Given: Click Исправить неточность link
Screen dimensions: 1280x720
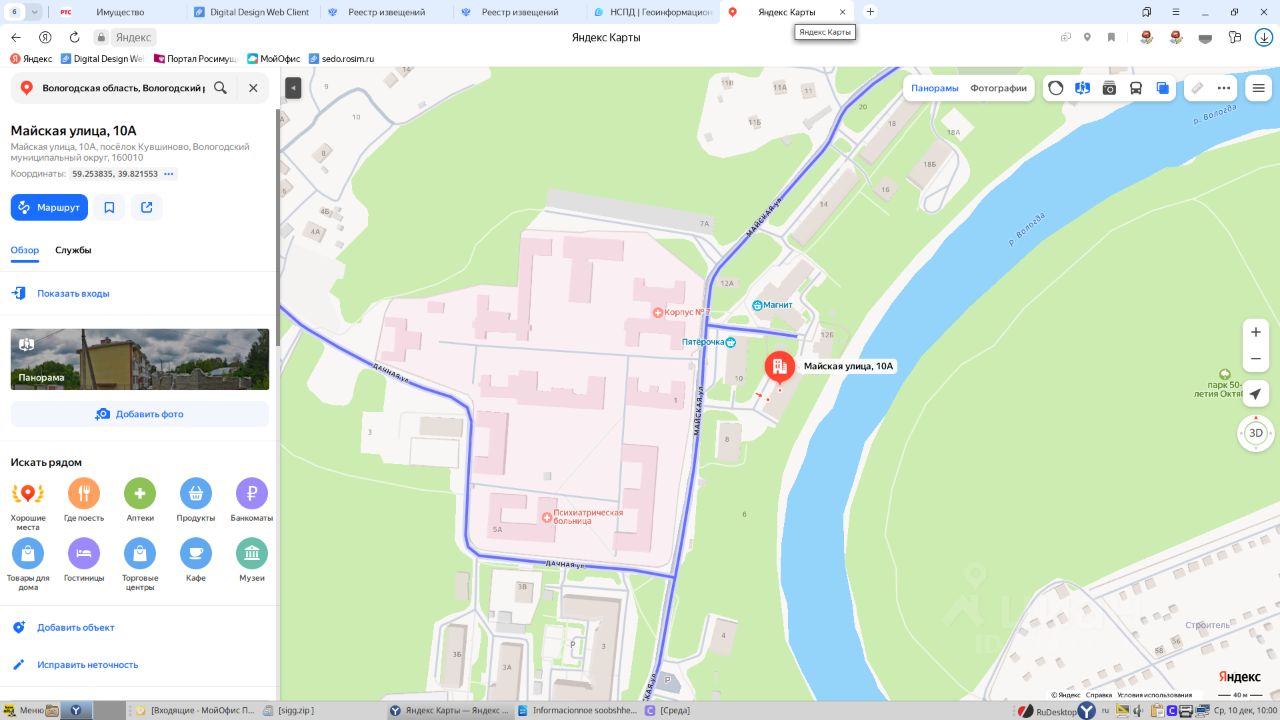Looking at the screenshot, I should coord(88,665).
